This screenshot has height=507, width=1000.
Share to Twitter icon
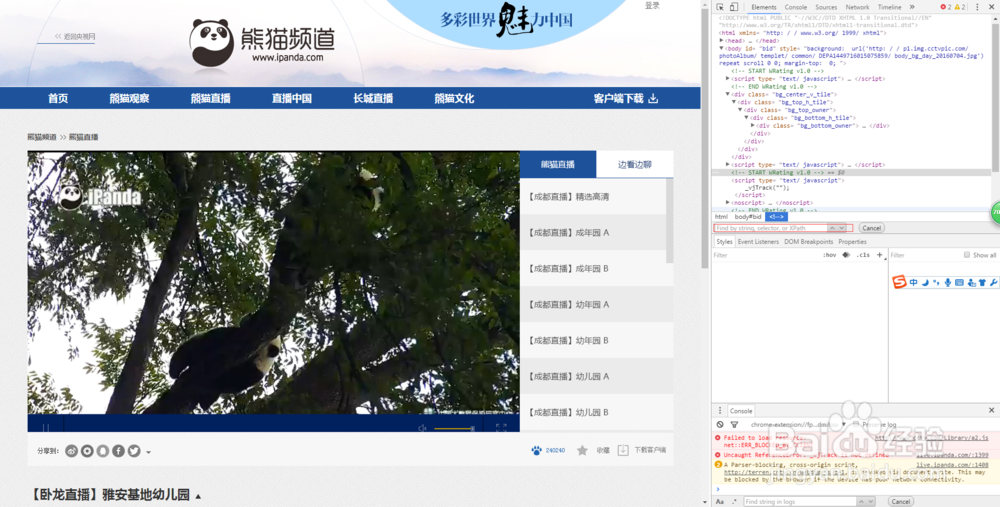tap(134, 451)
